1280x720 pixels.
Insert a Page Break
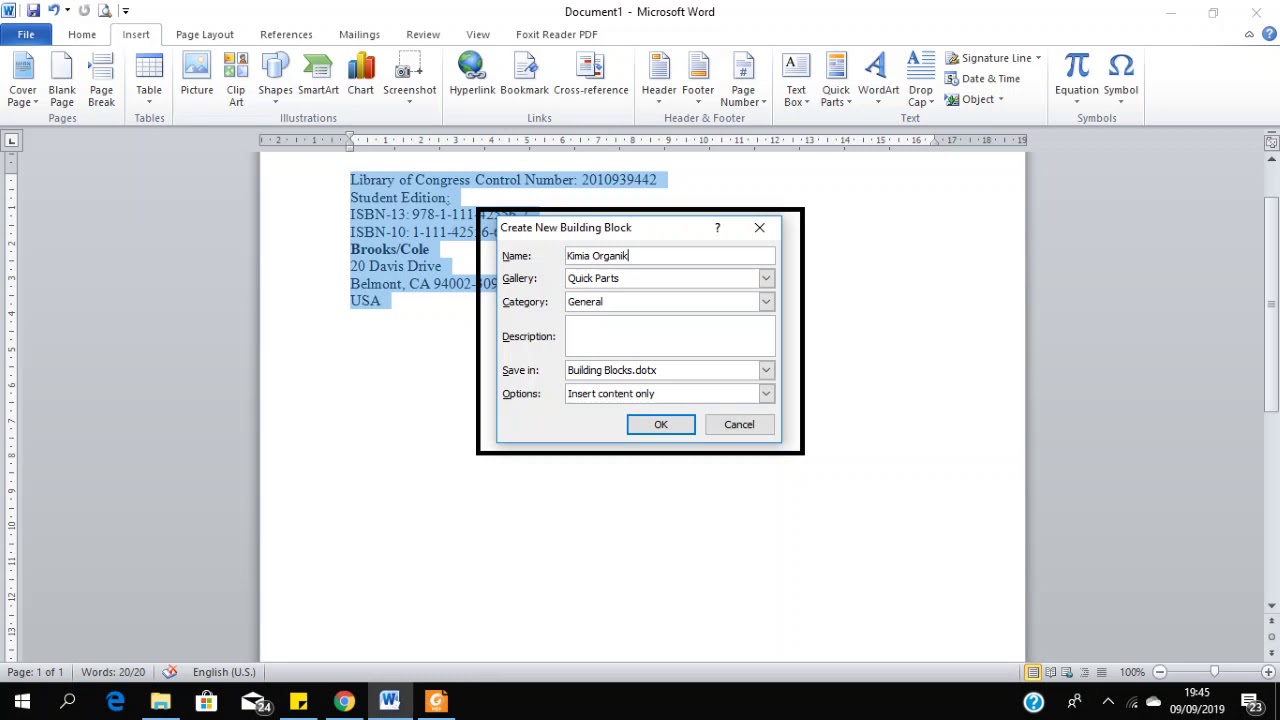coord(101,80)
